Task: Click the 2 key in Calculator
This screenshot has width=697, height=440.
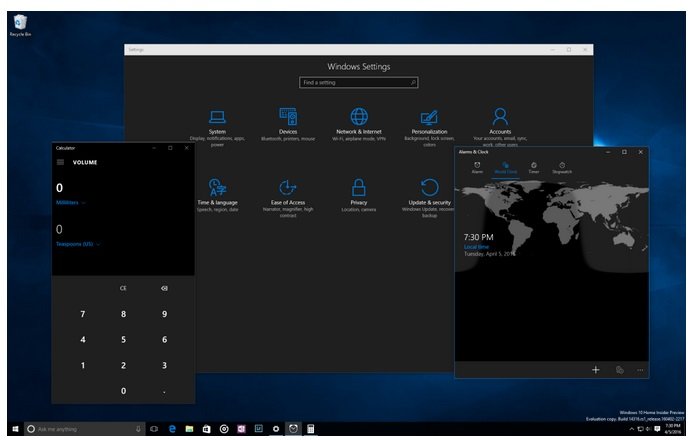Action: tap(123, 366)
